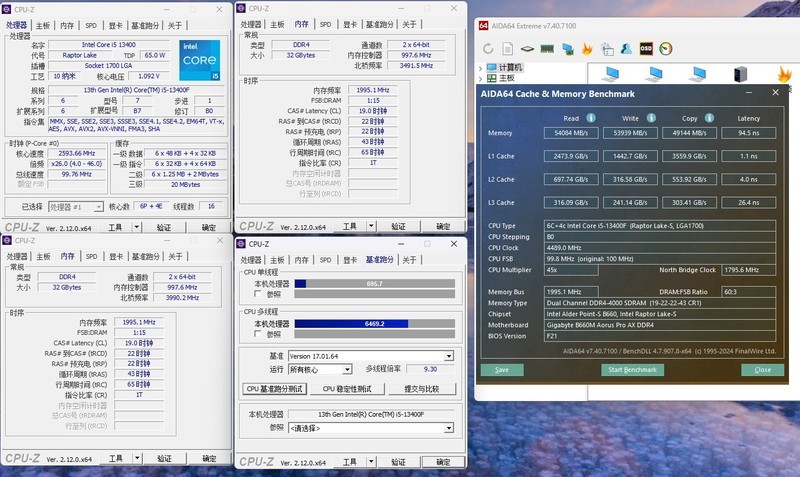Switch to SPD tab in CPU-Z benchmark window
800x477 pixels.
tap(326, 260)
